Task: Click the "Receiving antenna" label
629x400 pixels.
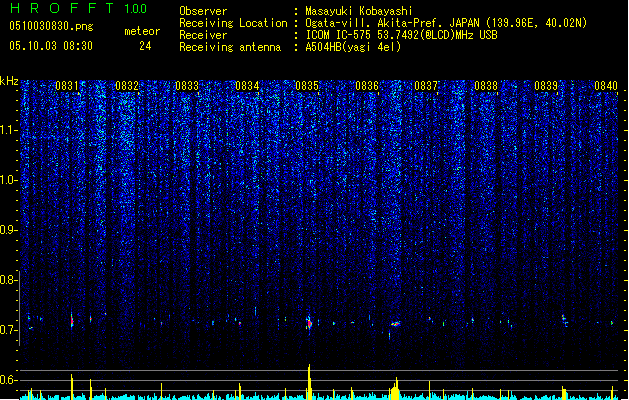Action: click(230, 47)
